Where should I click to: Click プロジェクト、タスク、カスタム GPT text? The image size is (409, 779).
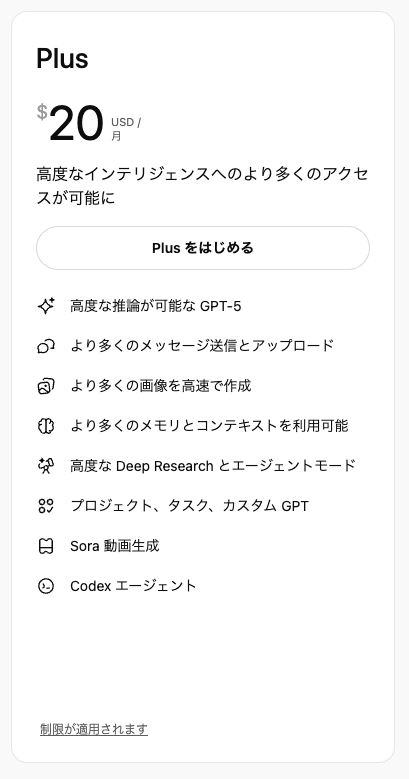pyautogui.click(x=189, y=506)
